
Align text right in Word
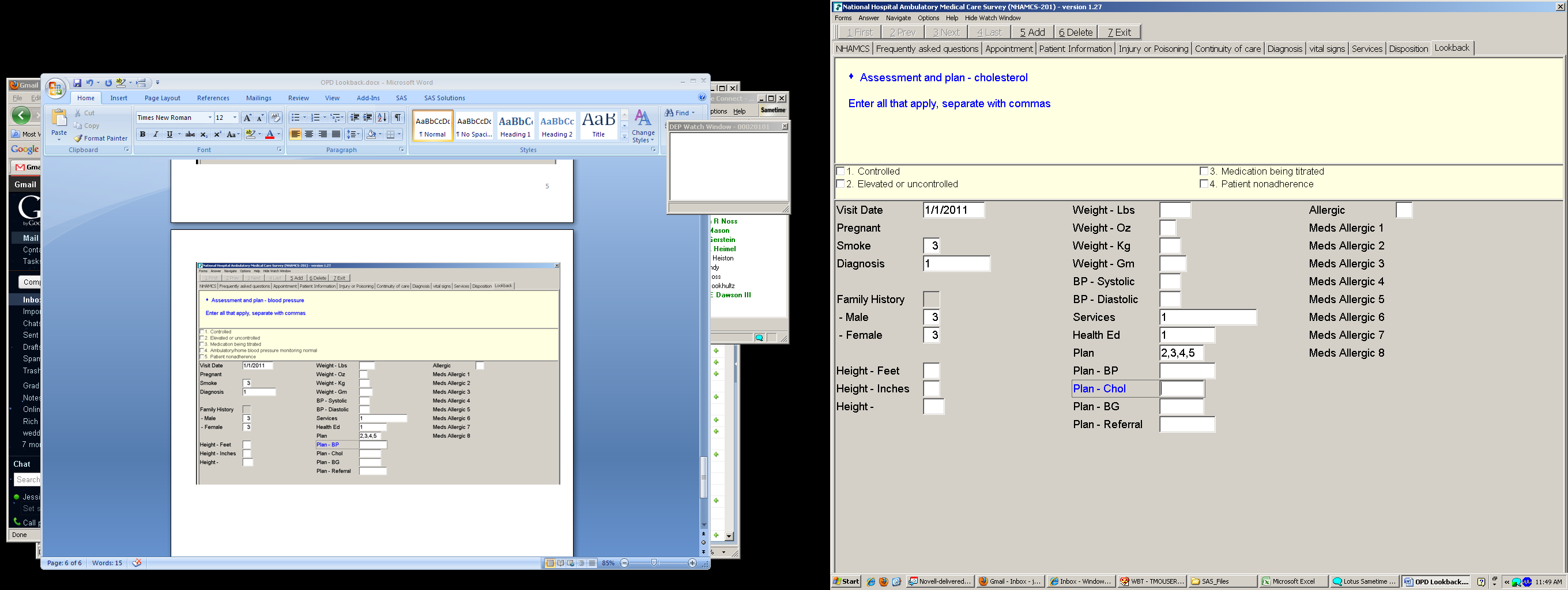322,134
